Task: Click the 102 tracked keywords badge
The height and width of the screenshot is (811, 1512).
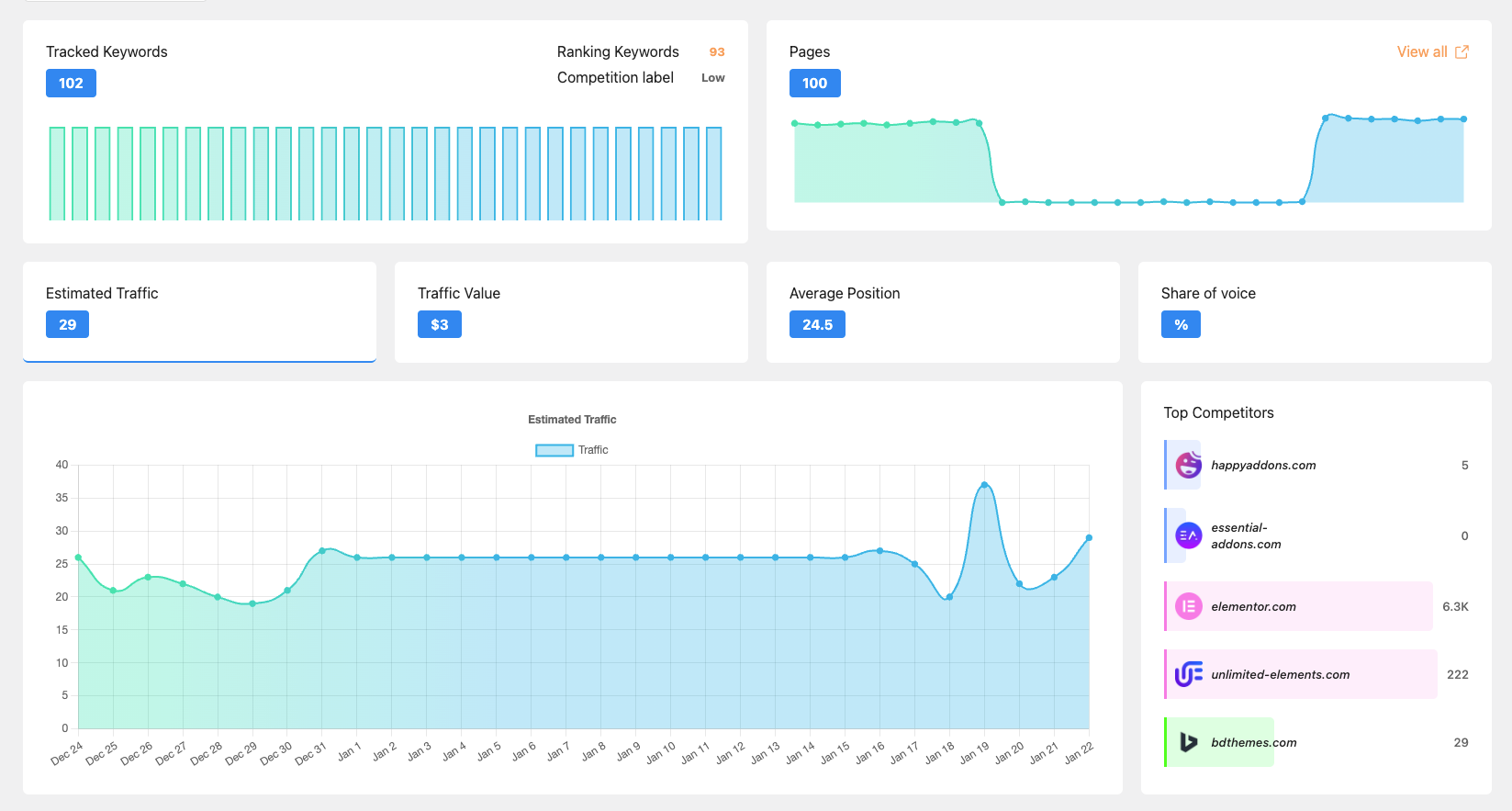Action: (x=71, y=84)
